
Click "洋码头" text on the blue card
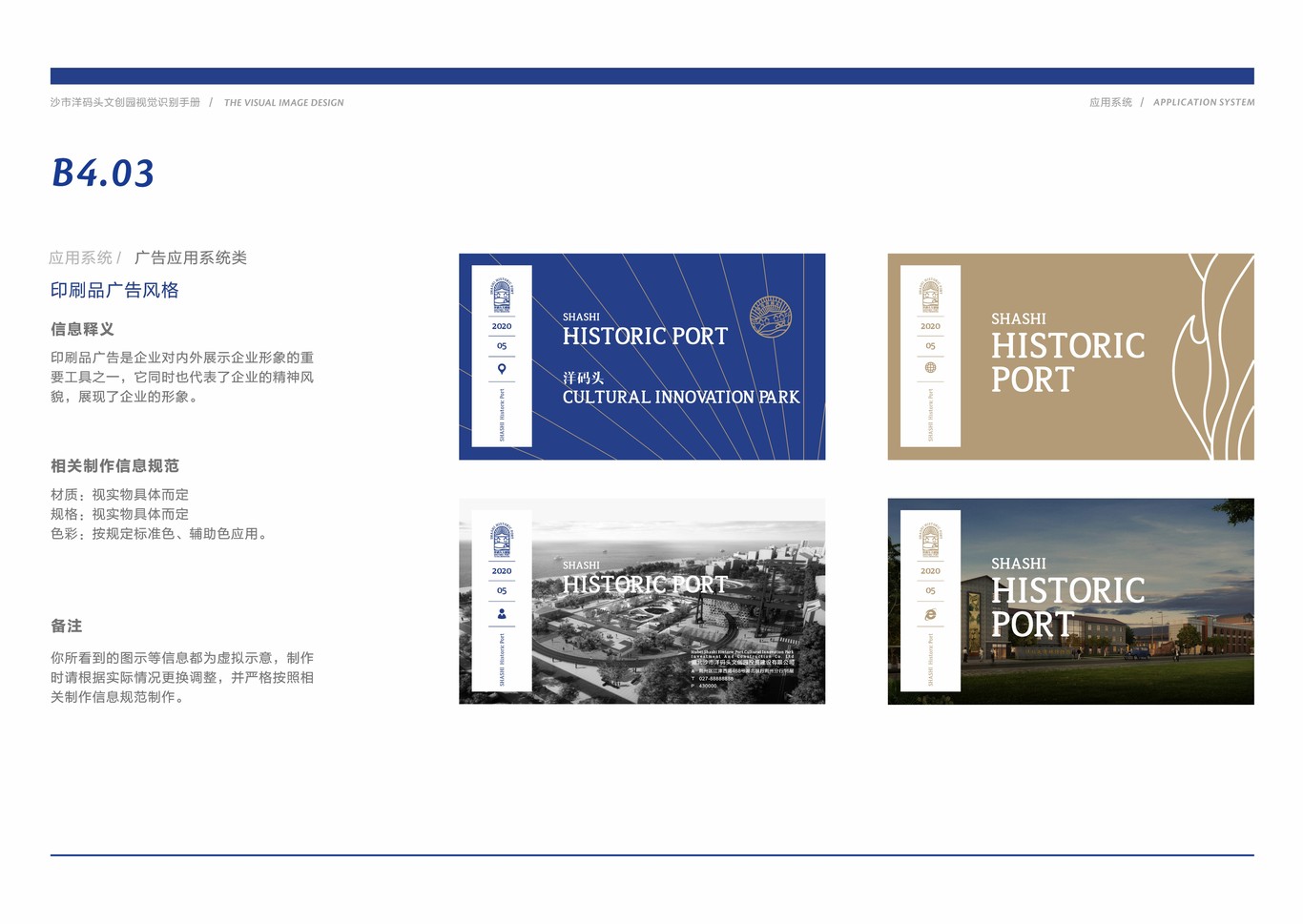click(583, 378)
